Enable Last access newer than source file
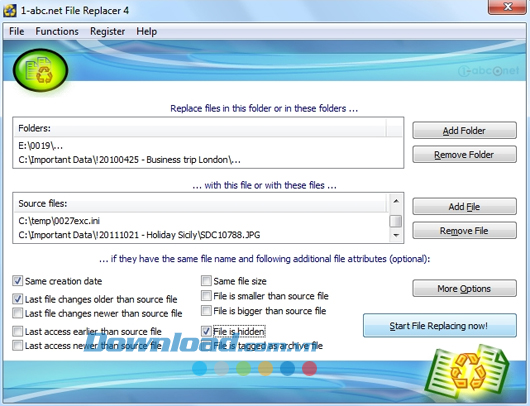 [18, 345]
